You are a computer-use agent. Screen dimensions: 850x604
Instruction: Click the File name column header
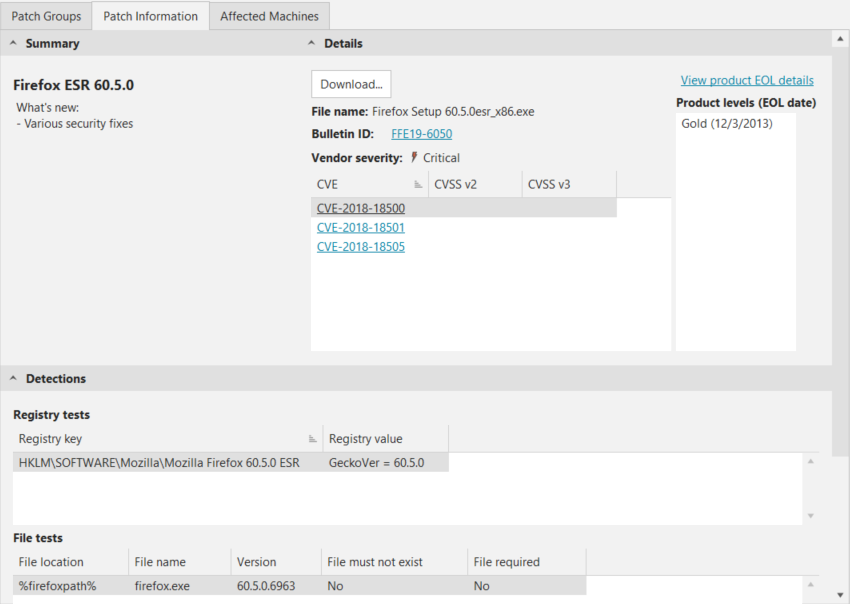tap(179, 562)
